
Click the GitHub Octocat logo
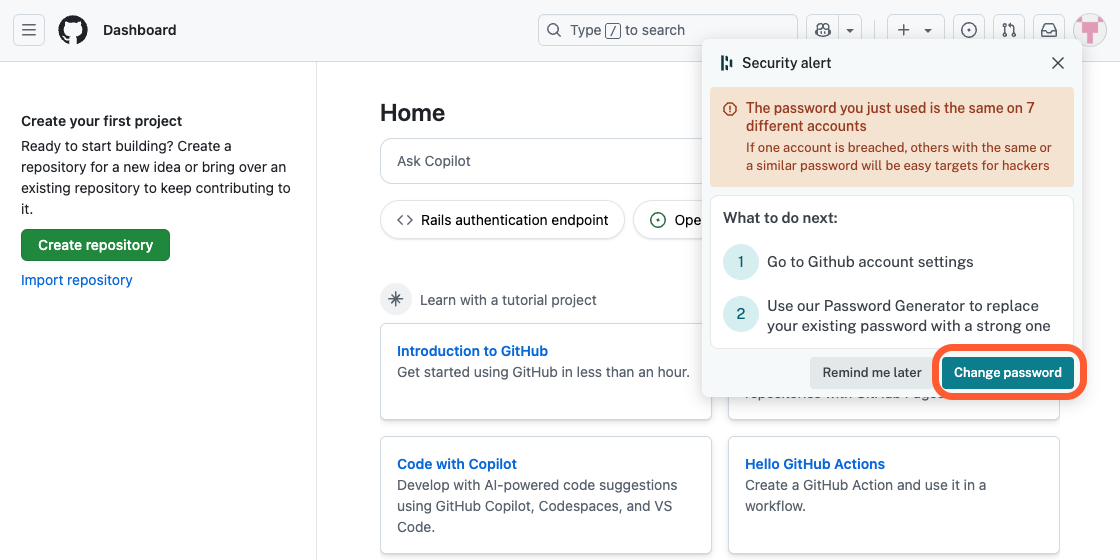[73, 30]
